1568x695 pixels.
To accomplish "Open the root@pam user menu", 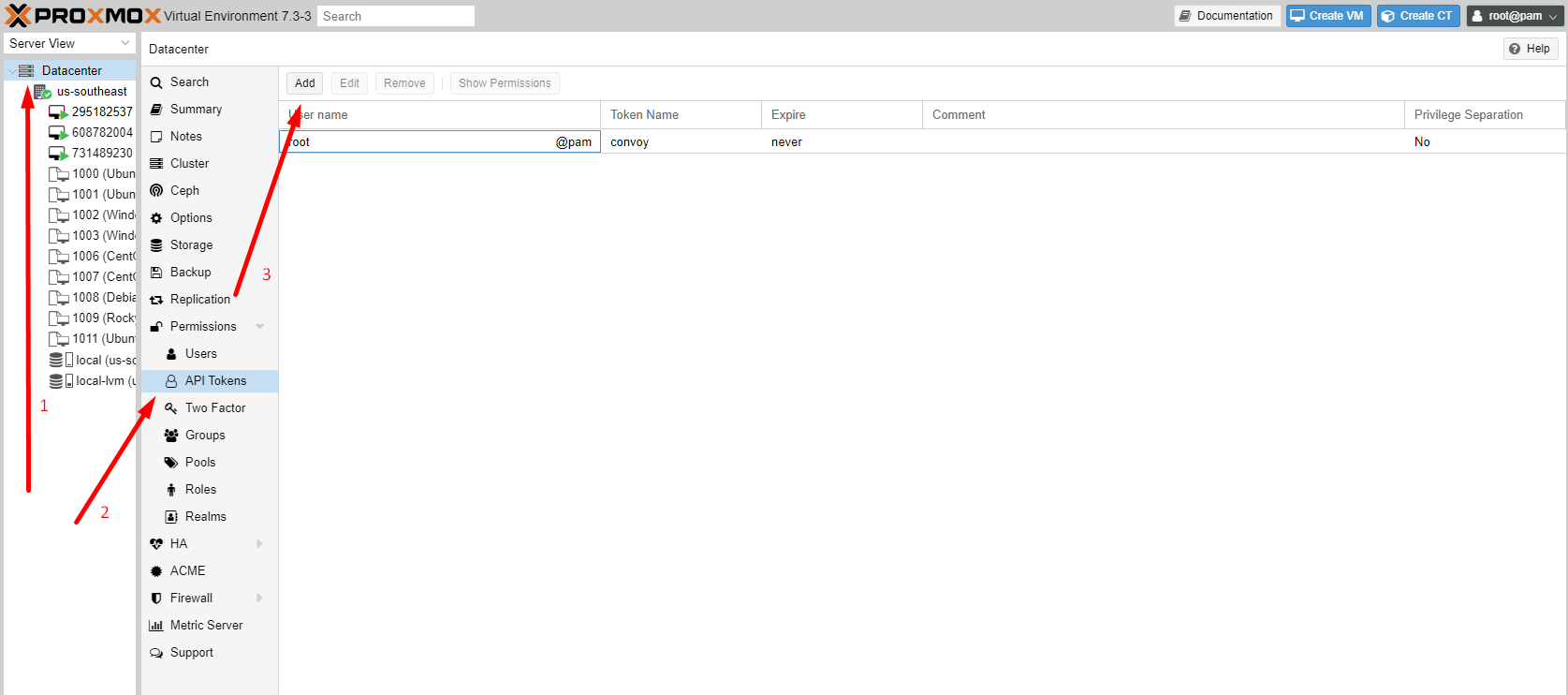I will point(1515,16).
